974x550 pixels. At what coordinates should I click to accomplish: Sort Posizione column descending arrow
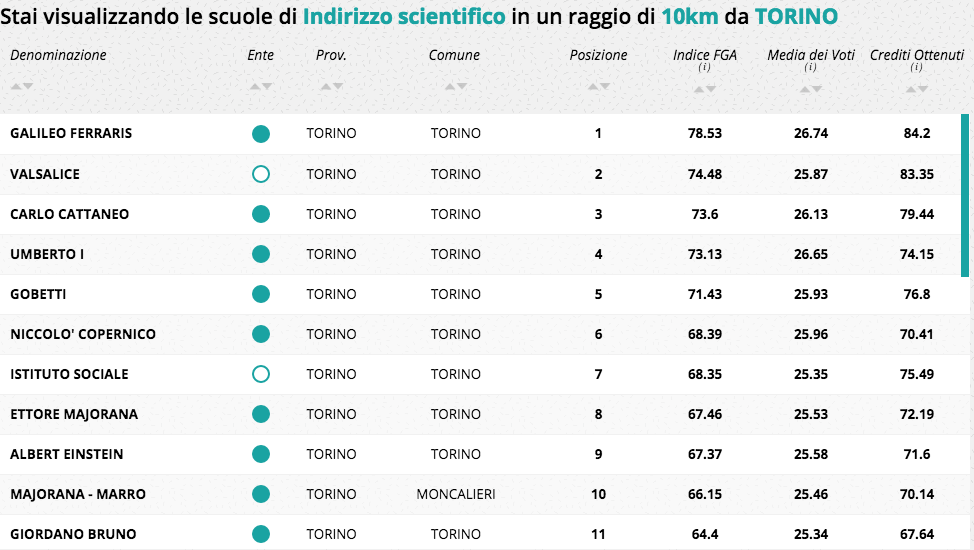click(605, 86)
